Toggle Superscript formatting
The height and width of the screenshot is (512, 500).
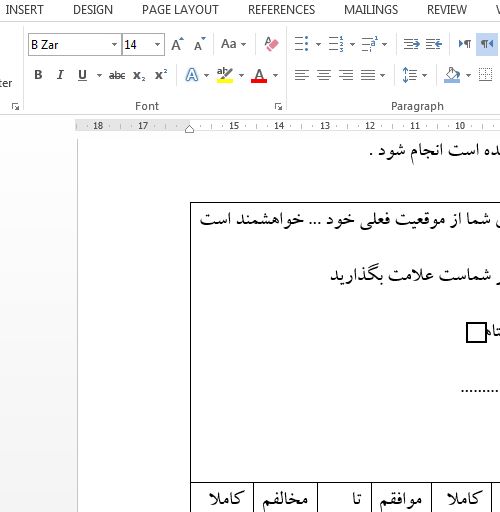161,75
